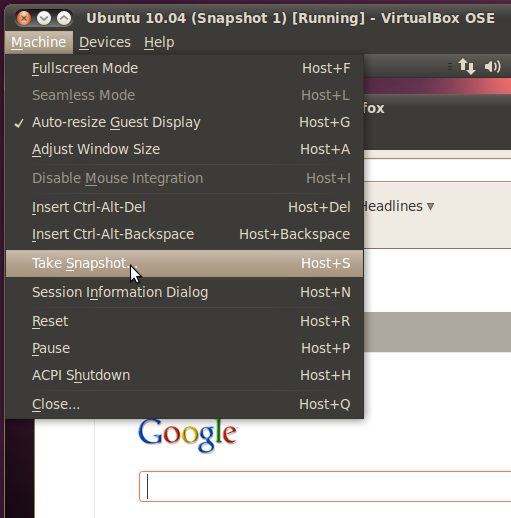This screenshot has height=518, width=511.
Task: Choose ACPI Shutdown
Action: click(184, 375)
